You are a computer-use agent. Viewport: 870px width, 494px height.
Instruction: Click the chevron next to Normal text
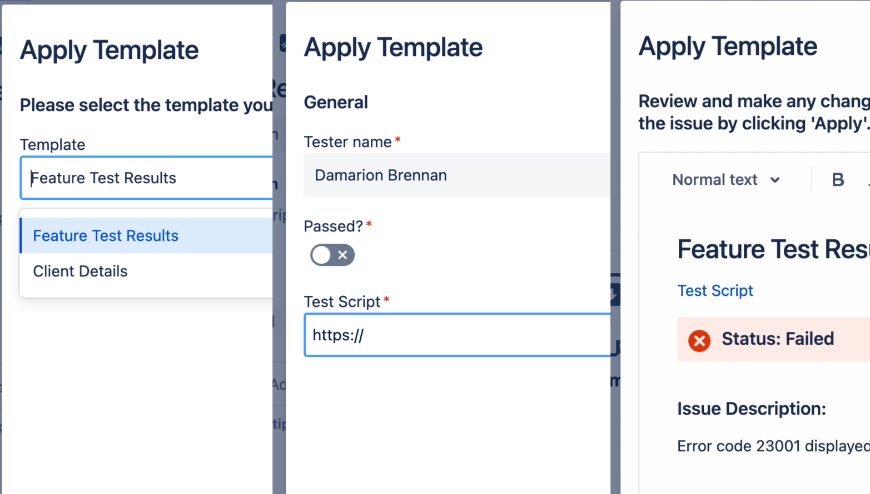(774, 181)
